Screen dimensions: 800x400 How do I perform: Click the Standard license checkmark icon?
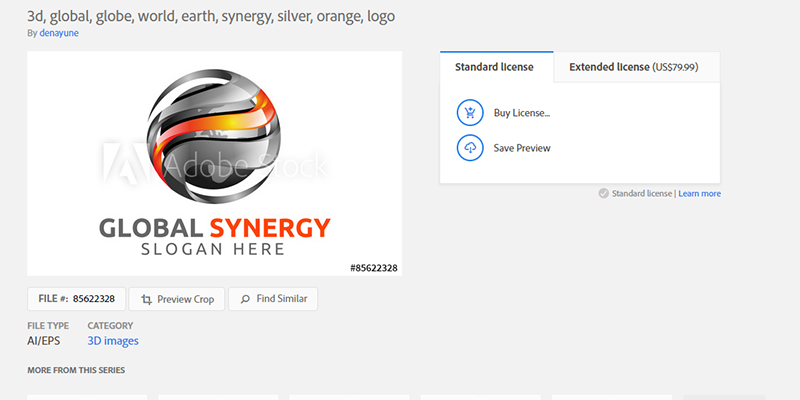(x=604, y=193)
